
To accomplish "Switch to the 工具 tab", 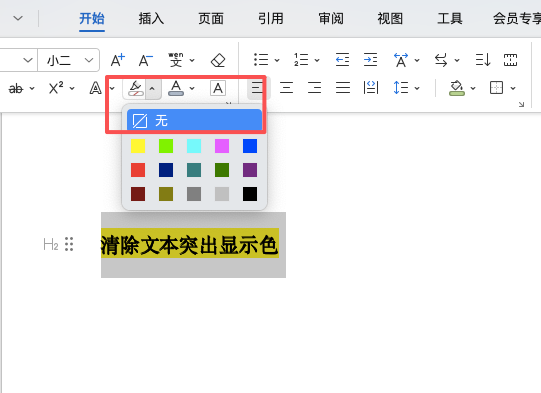I will pyautogui.click(x=450, y=18).
